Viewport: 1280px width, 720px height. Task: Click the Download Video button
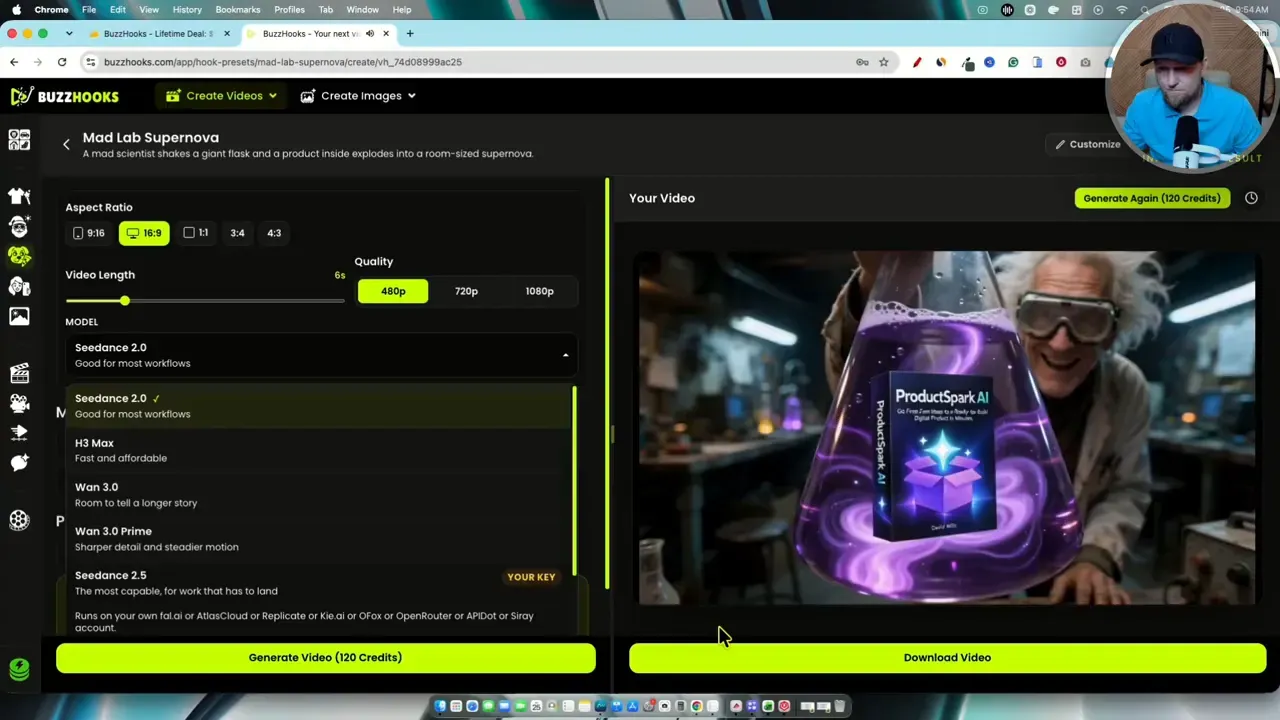(947, 658)
